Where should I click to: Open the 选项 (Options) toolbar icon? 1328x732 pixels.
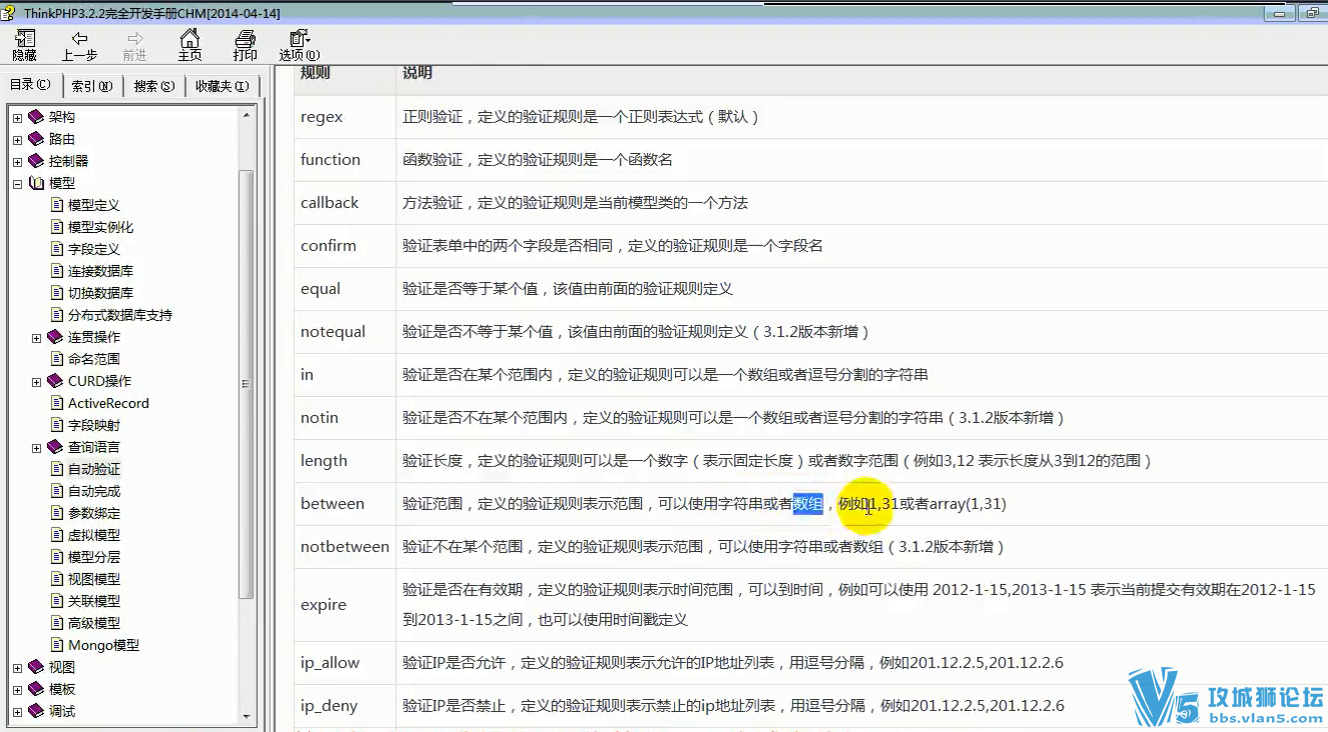(299, 45)
